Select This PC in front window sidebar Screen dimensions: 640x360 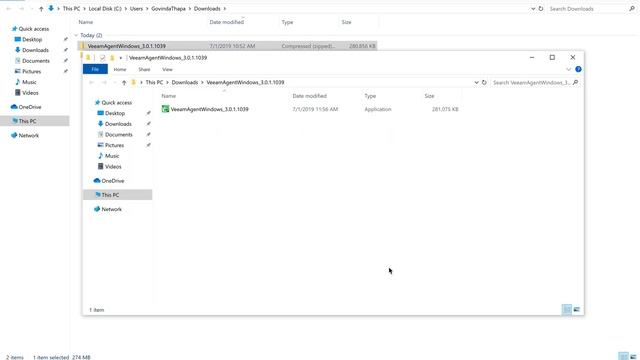(118, 195)
